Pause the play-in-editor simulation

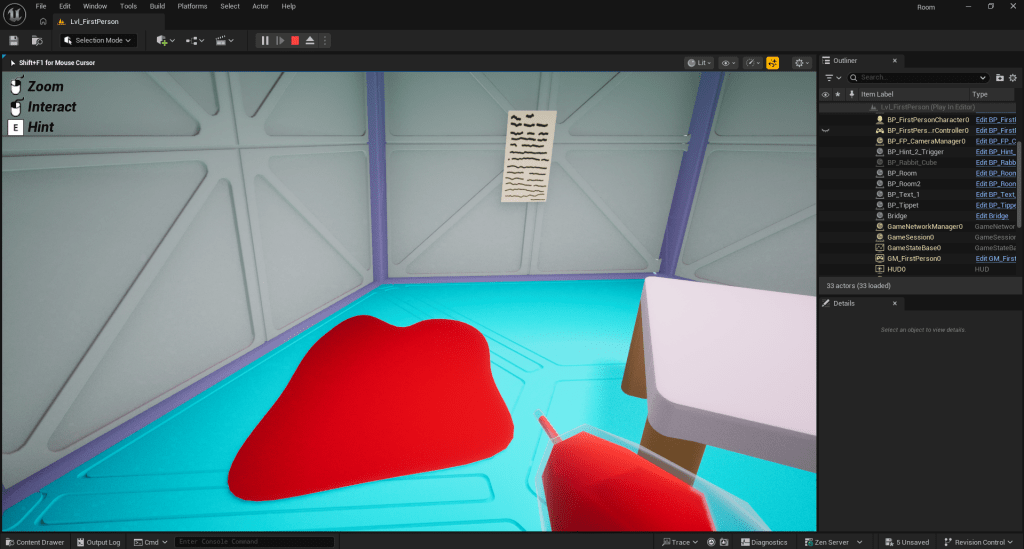click(265, 40)
